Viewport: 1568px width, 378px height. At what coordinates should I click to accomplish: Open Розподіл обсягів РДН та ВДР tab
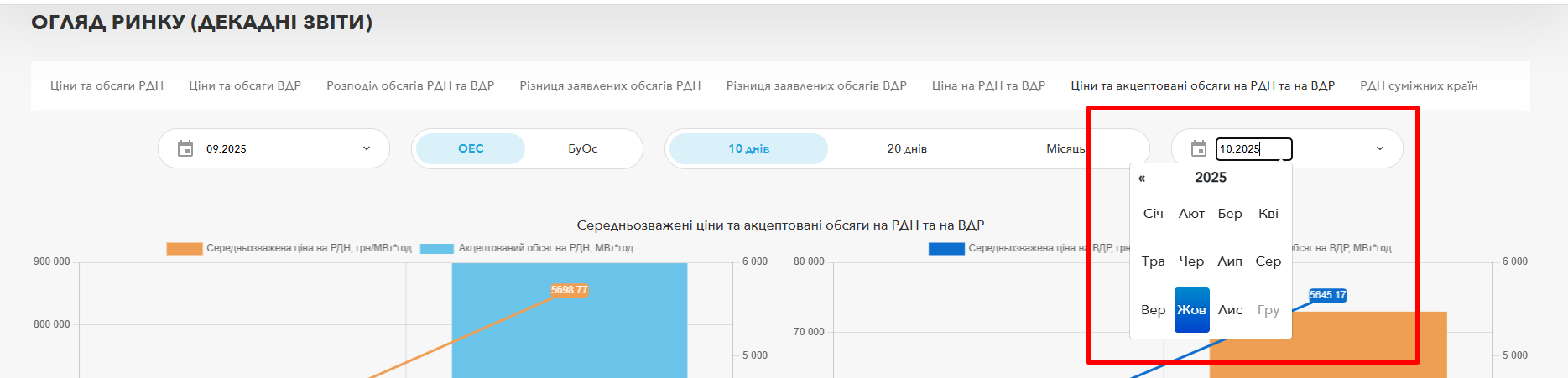click(x=410, y=85)
